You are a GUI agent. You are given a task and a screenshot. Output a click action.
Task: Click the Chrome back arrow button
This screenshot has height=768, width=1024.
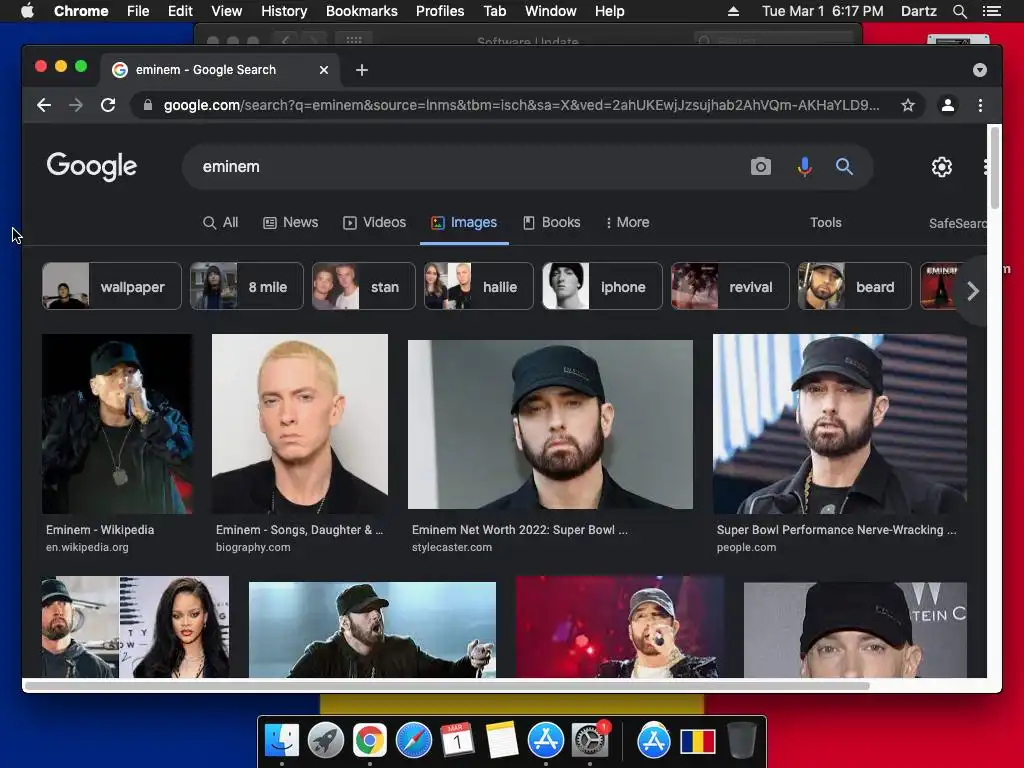(44, 105)
